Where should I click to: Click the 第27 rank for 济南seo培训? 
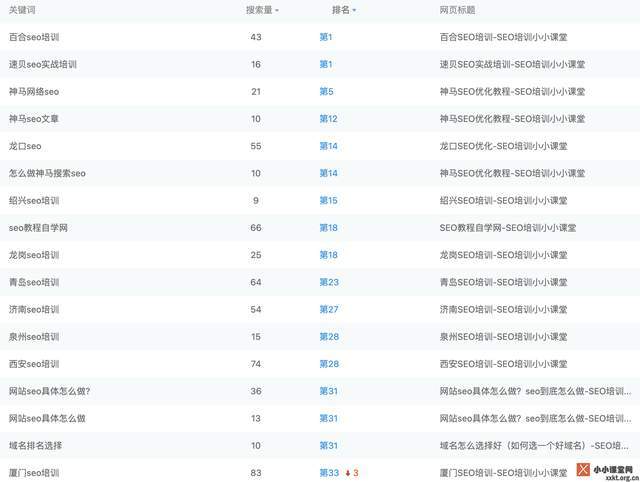[x=329, y=310]
